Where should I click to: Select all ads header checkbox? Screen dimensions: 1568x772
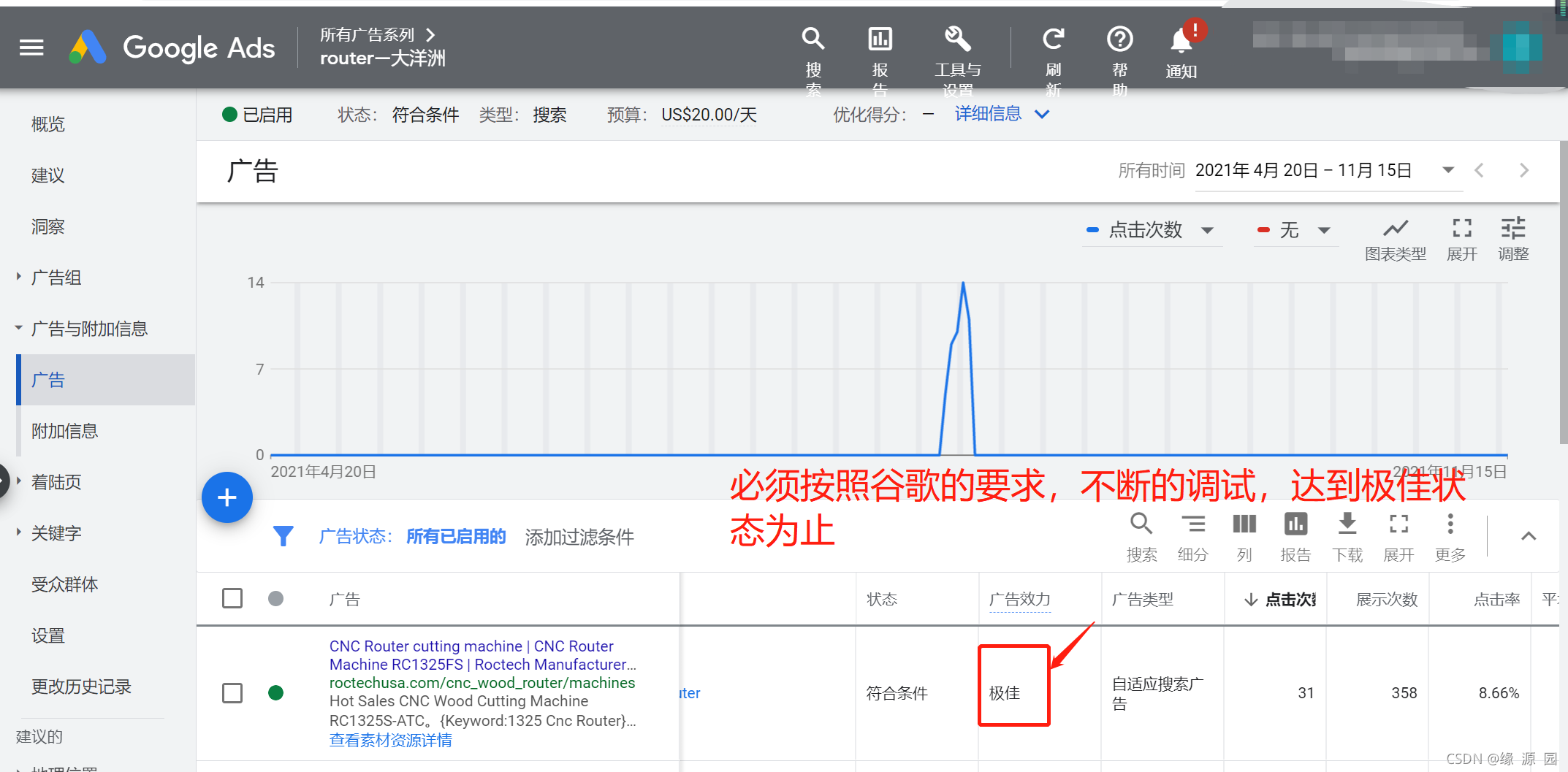[x=232, y=598]
